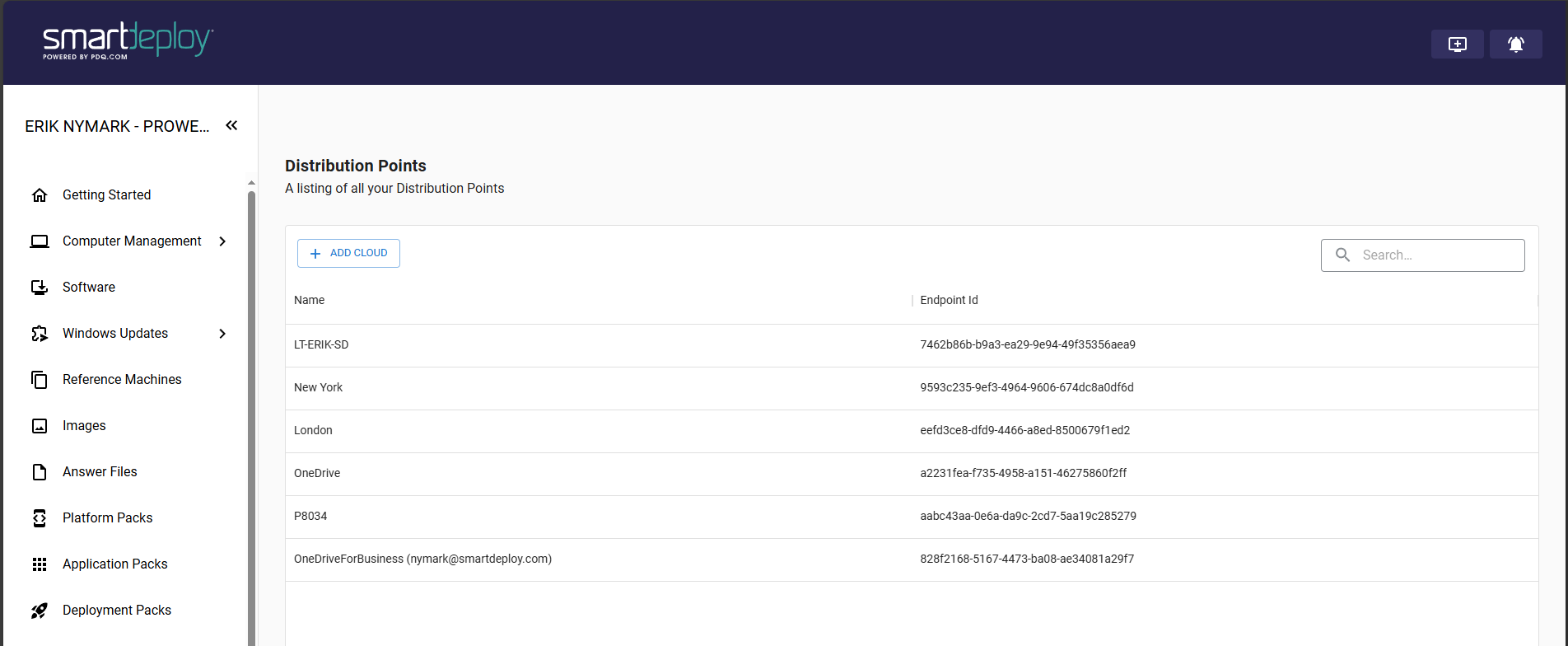
Task: Select the OneDriveForBusiness distribution point row
Action: point(422,559)
